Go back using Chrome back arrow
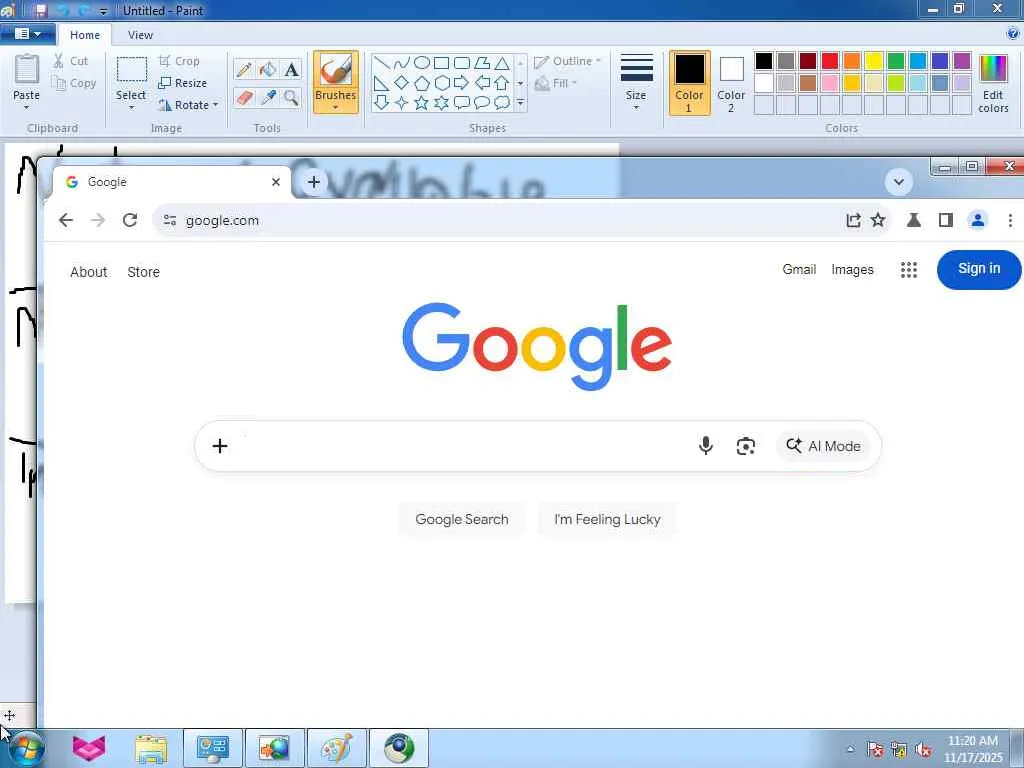This screenshot has height=768, width=1024. coord(66,220)
